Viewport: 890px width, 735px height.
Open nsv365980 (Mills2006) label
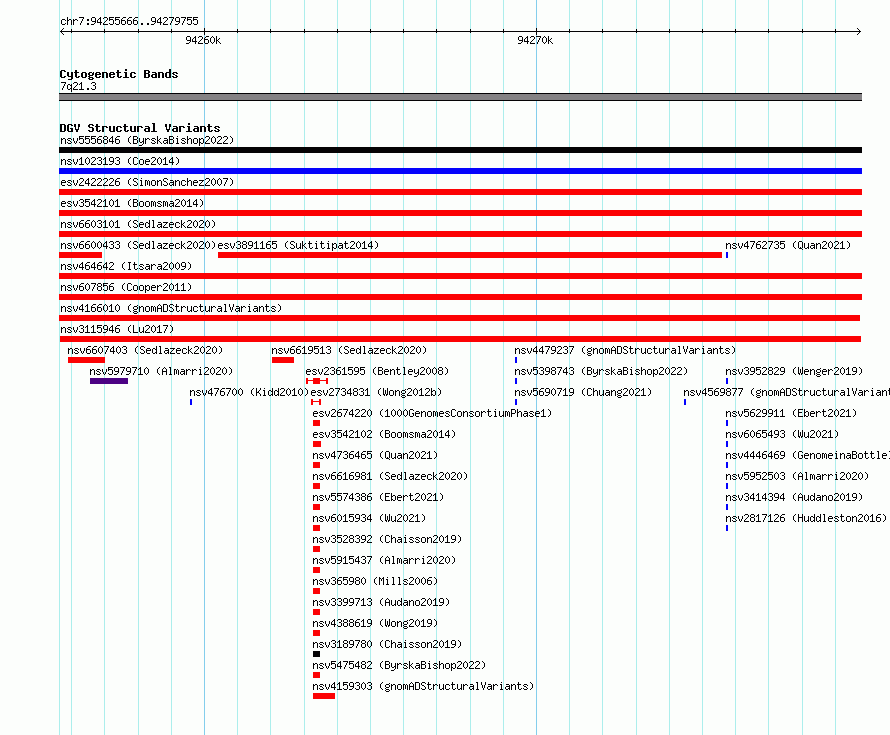(x=375, y=581)
